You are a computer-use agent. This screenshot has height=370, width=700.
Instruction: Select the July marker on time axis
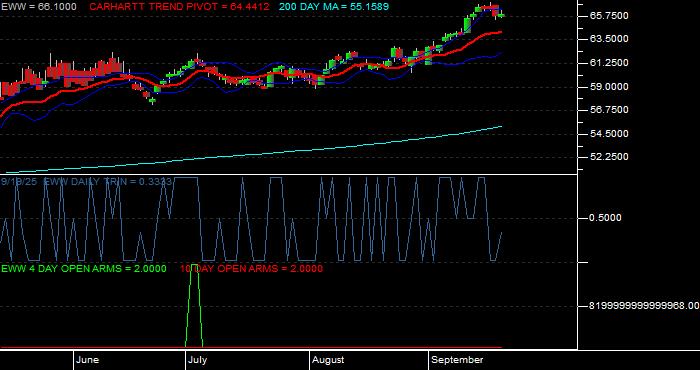[197, 360]
